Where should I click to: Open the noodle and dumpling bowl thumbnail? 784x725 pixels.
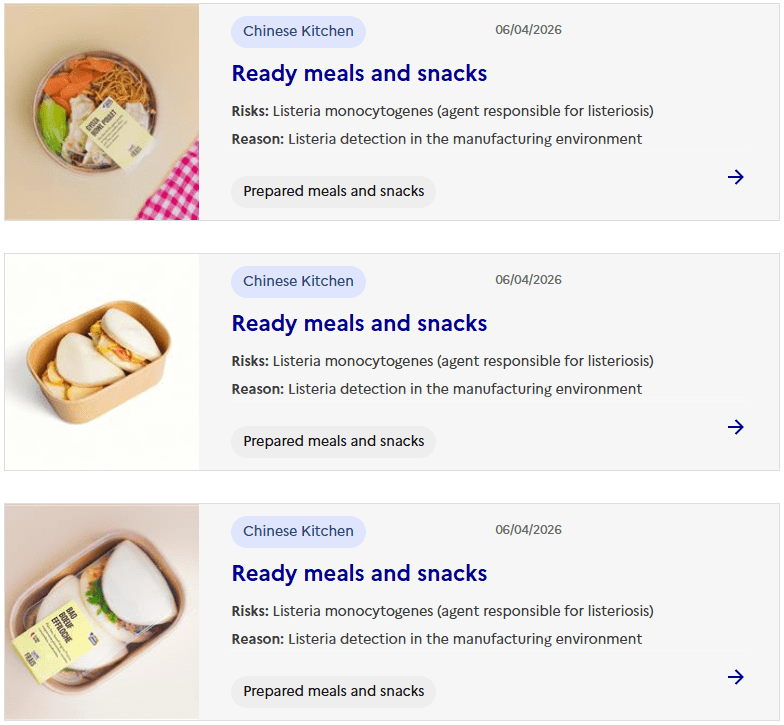click(x=102, y=112)
